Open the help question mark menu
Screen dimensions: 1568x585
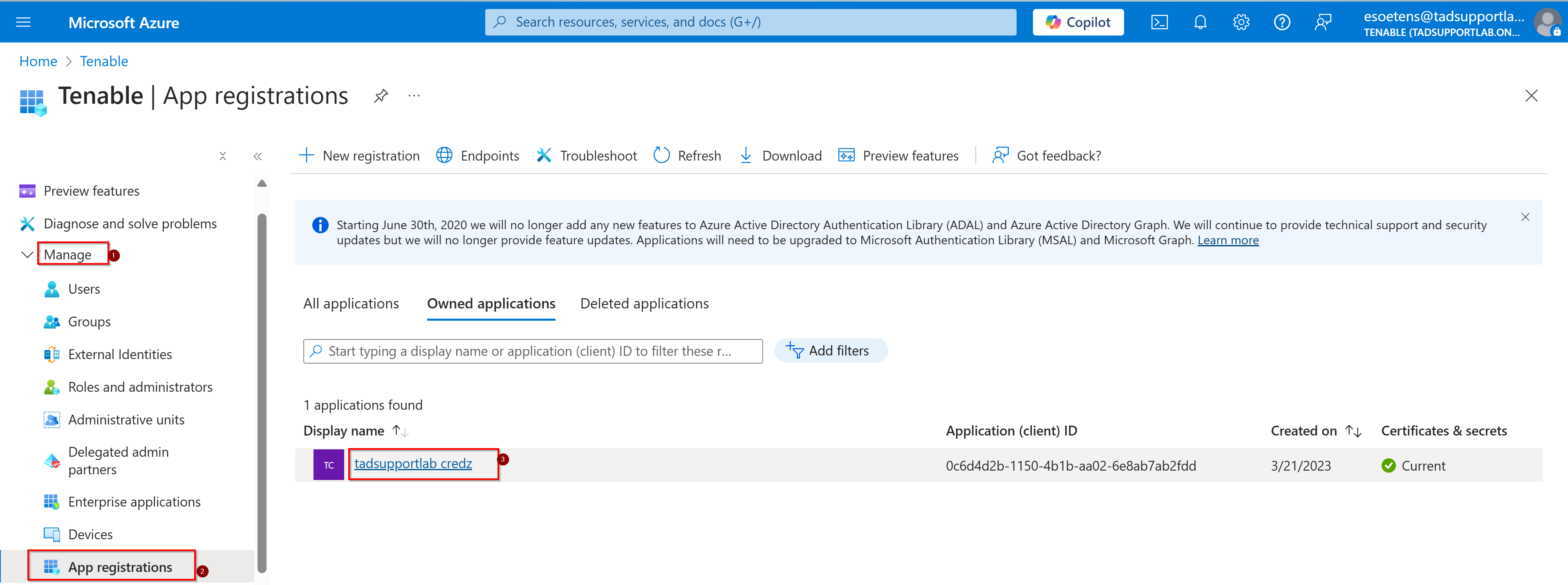1282,22
